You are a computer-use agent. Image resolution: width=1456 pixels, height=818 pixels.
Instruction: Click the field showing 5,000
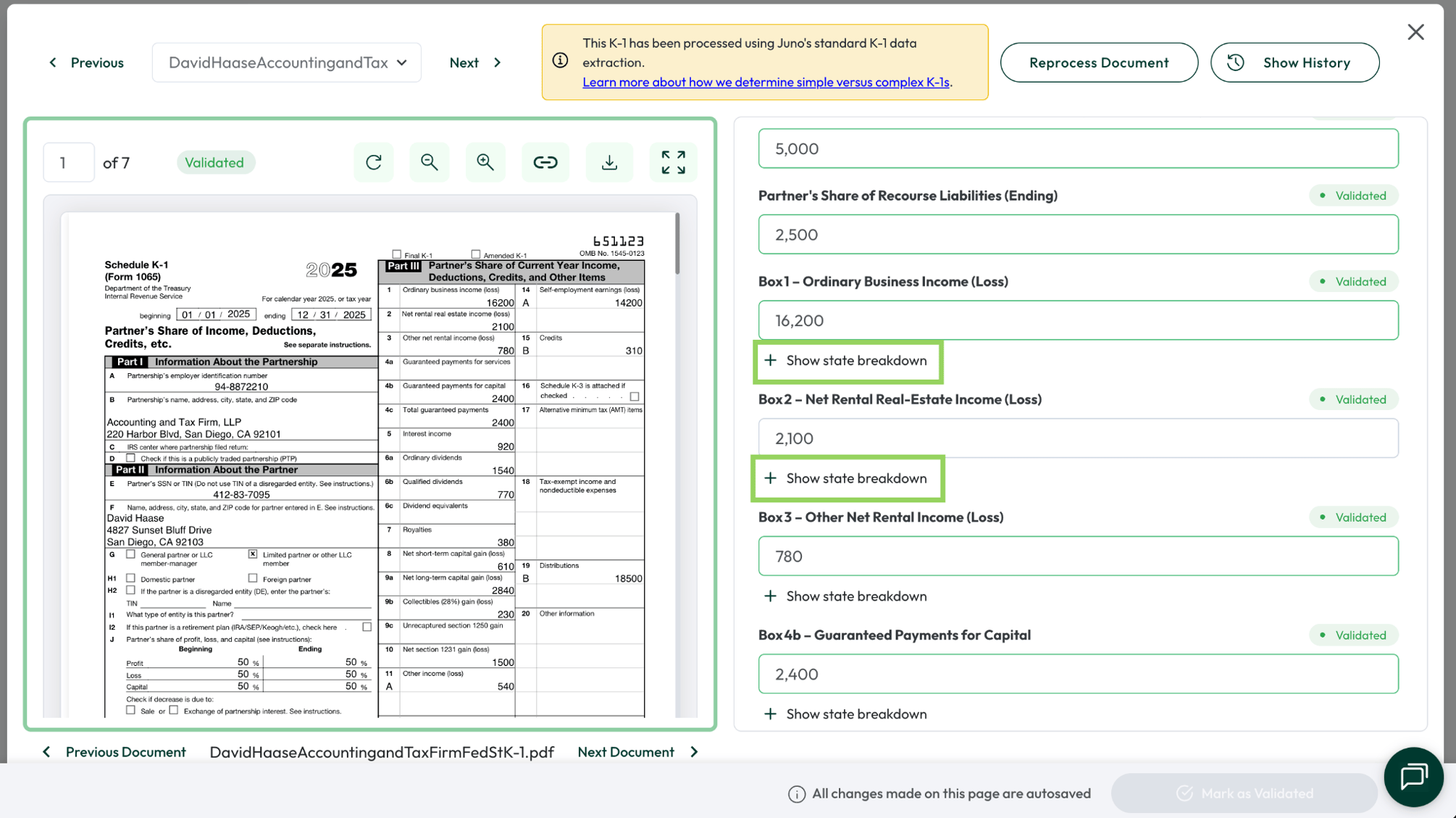coord(1078,149)
